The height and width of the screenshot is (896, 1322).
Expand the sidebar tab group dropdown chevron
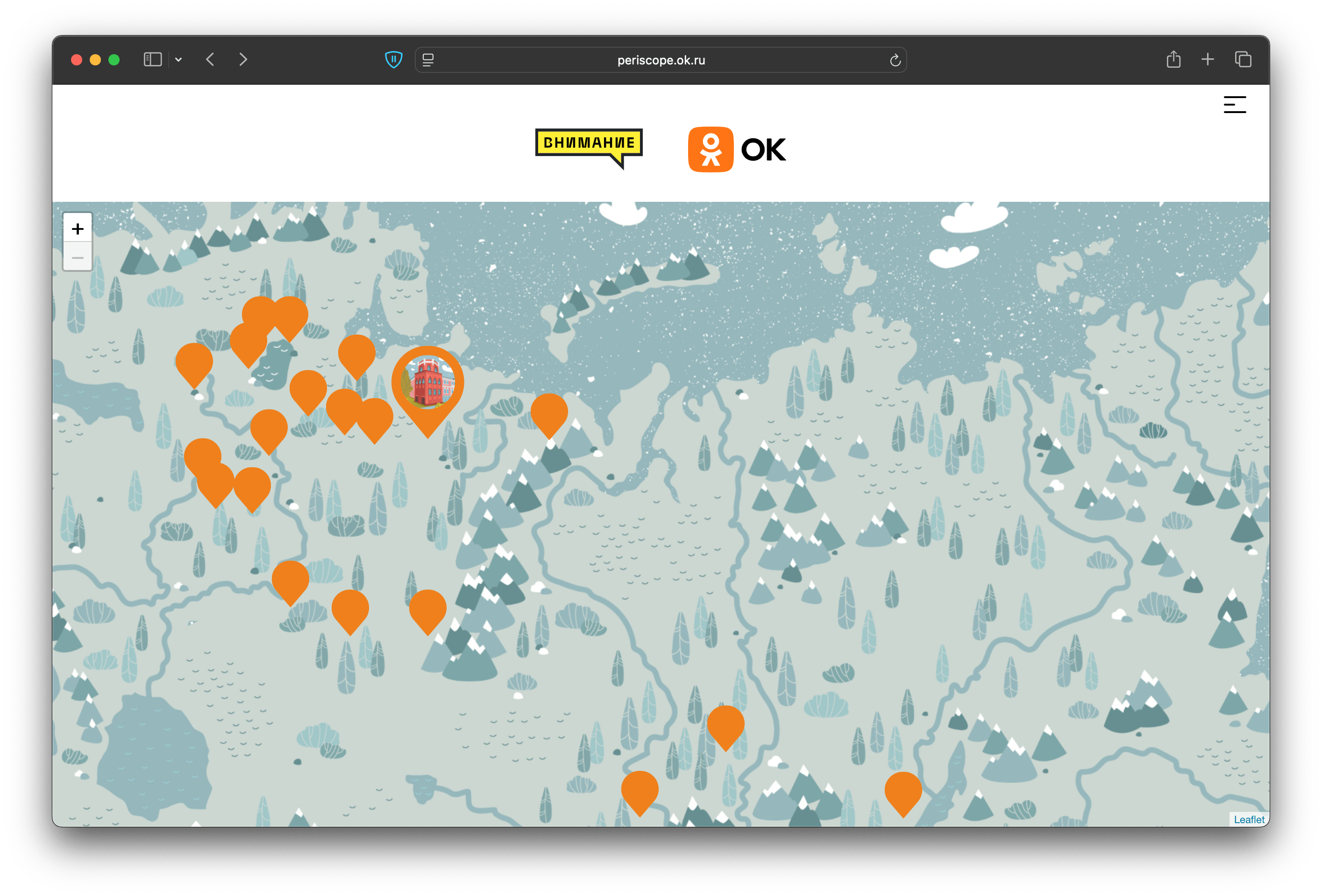coord(178,60)
